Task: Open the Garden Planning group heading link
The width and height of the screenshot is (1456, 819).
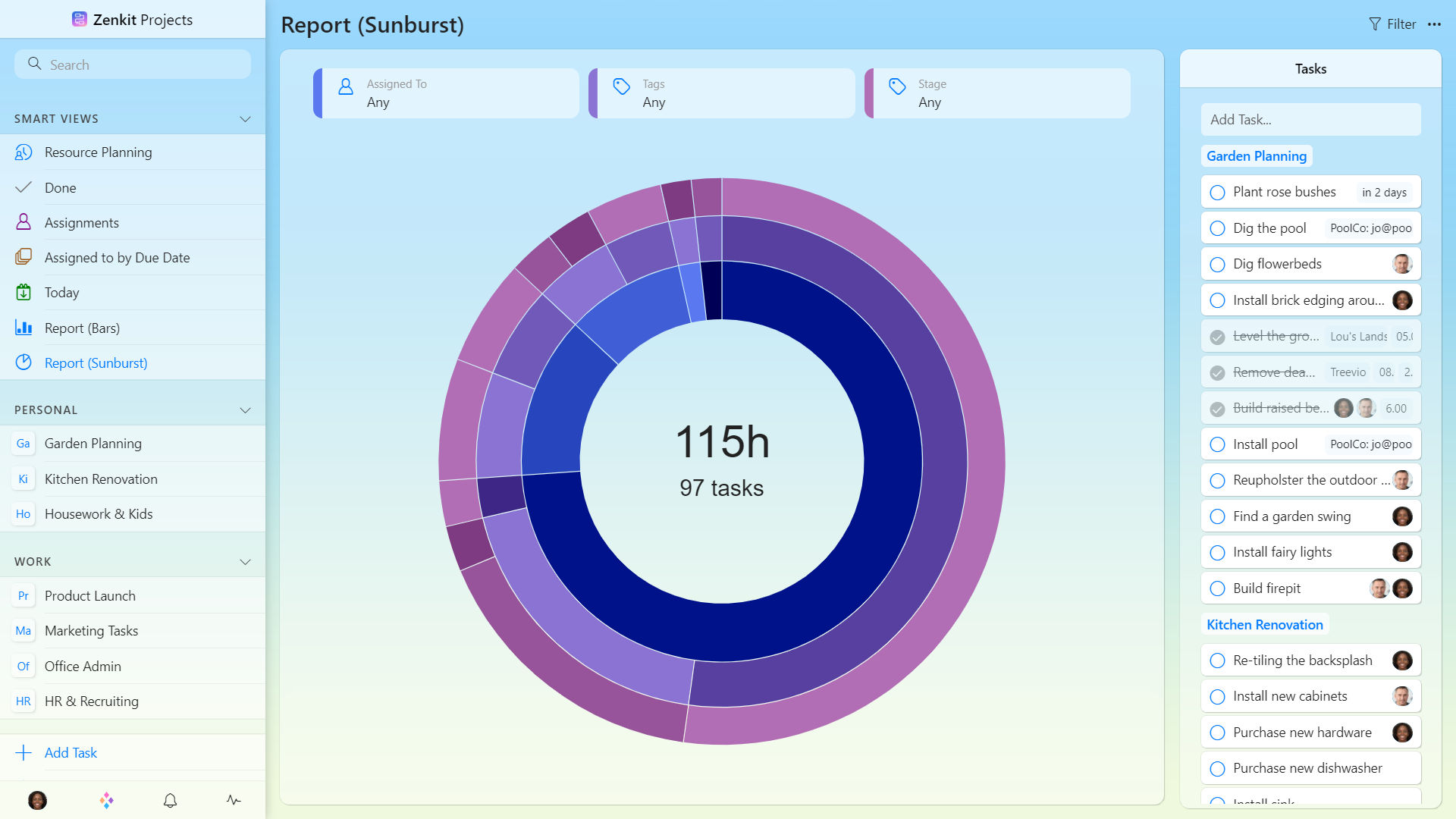Action: coord(1257,156)
